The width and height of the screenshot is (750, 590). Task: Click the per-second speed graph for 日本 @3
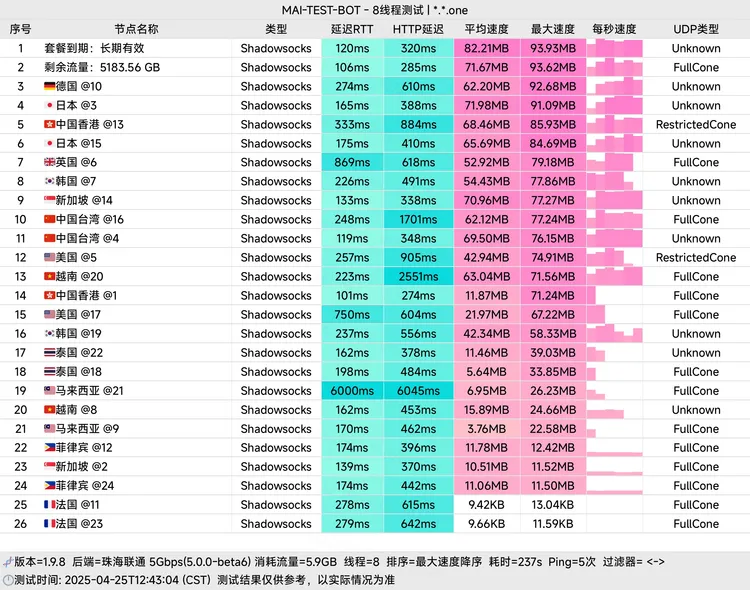[614, 105]
